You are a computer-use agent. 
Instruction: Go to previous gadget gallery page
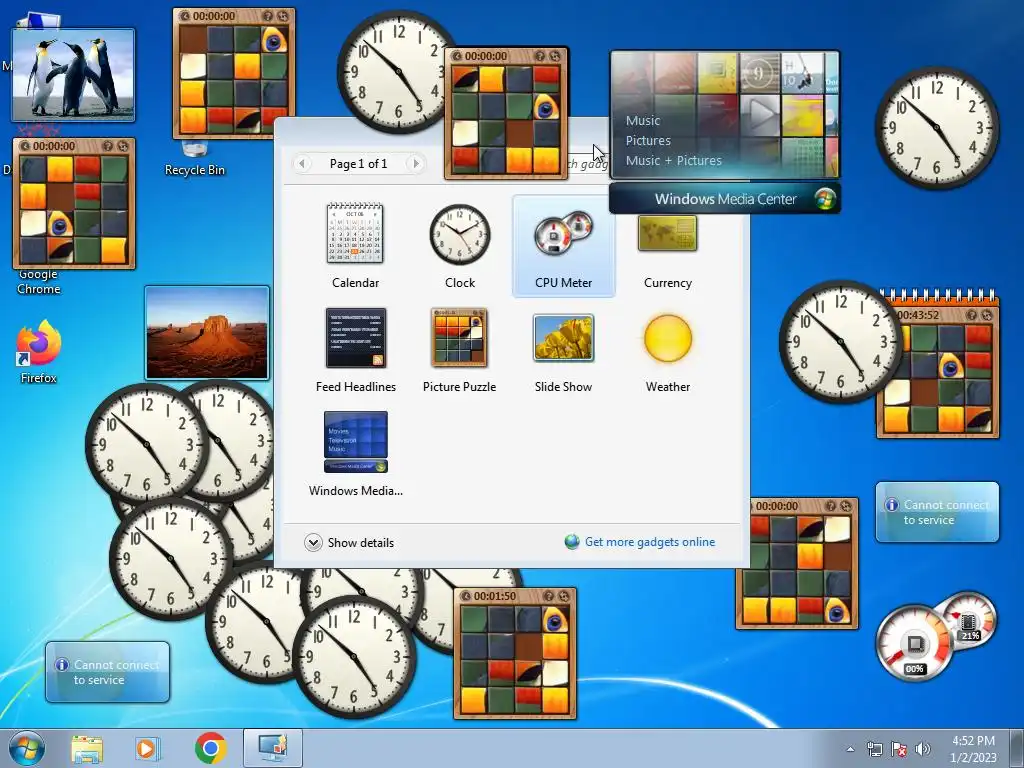[x=302, y=163]
